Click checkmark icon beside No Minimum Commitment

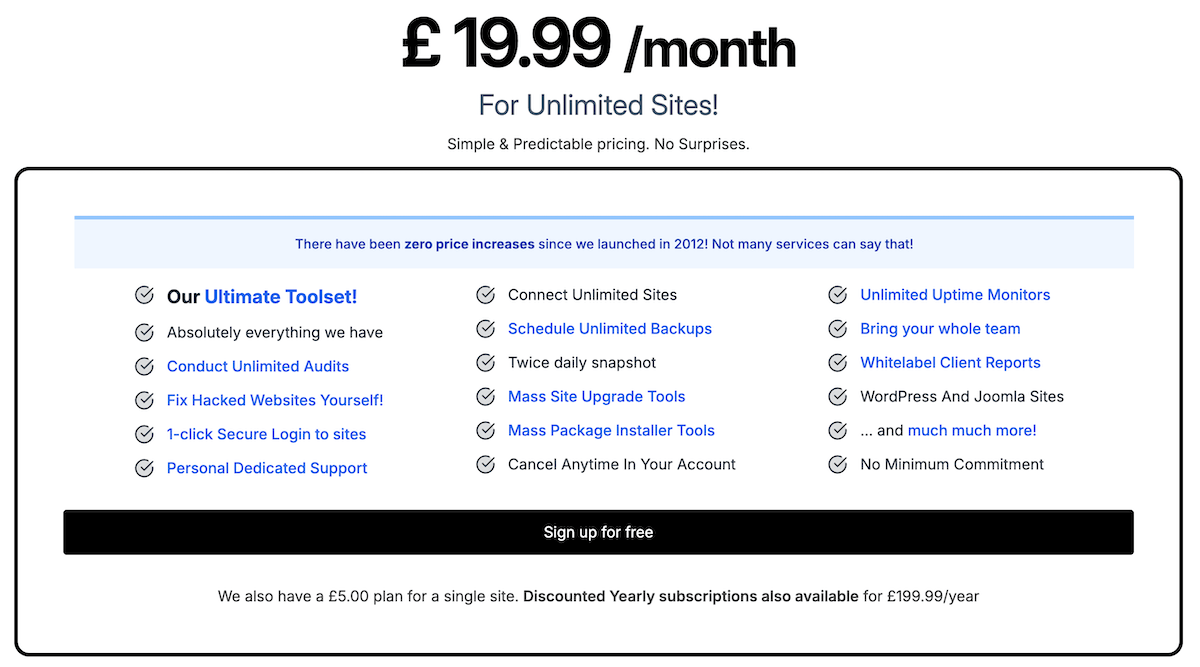[x=838, y=465]
